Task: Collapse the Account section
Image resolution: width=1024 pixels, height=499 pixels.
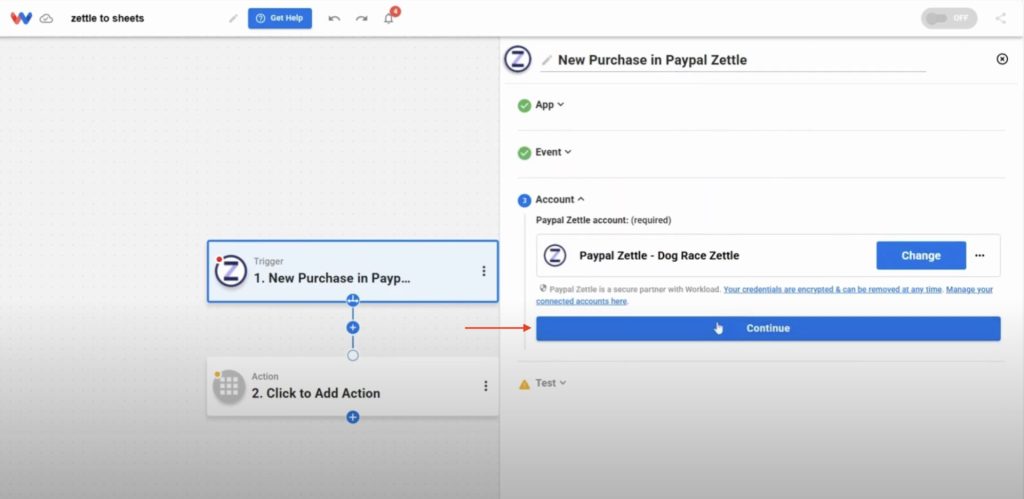Action: (560, 199)
